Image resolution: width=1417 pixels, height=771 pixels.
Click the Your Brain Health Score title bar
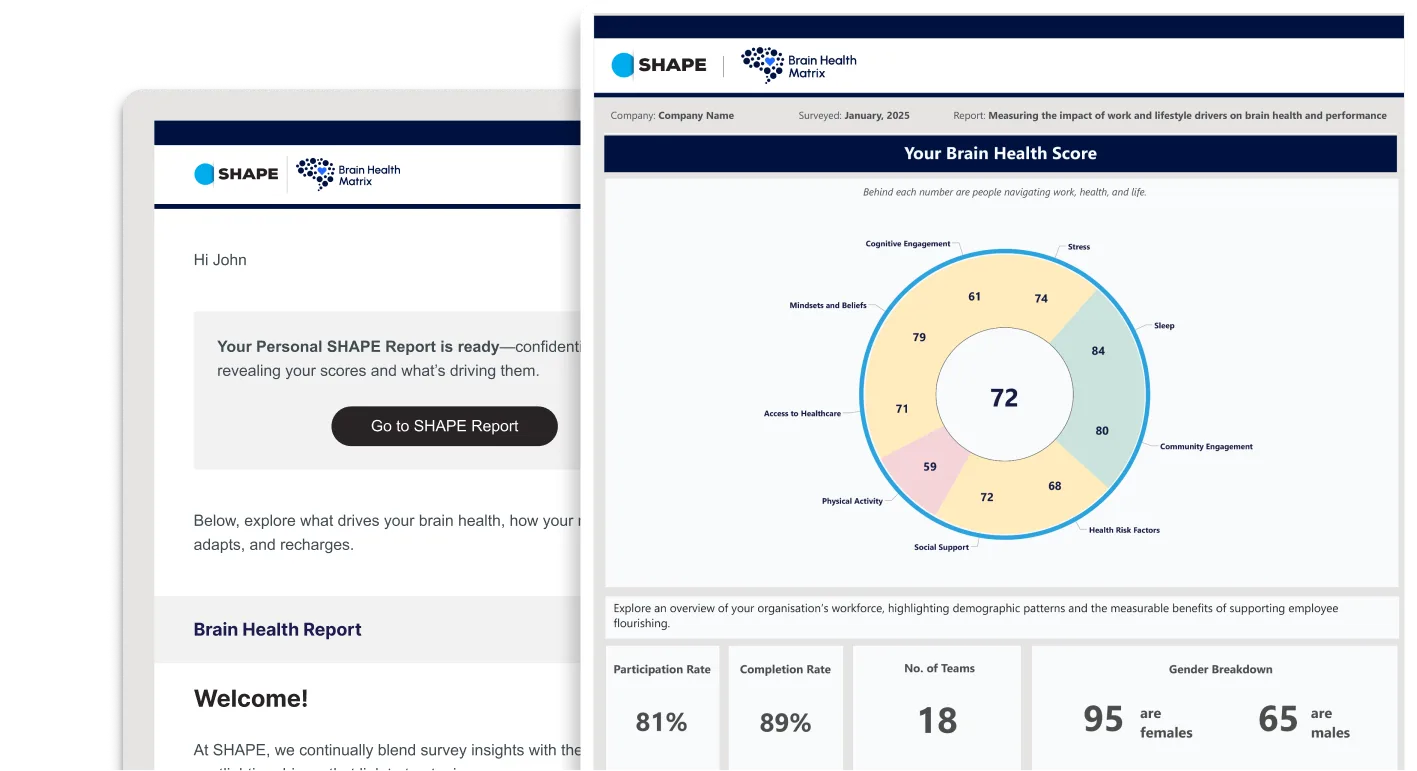coord(1000,154)
